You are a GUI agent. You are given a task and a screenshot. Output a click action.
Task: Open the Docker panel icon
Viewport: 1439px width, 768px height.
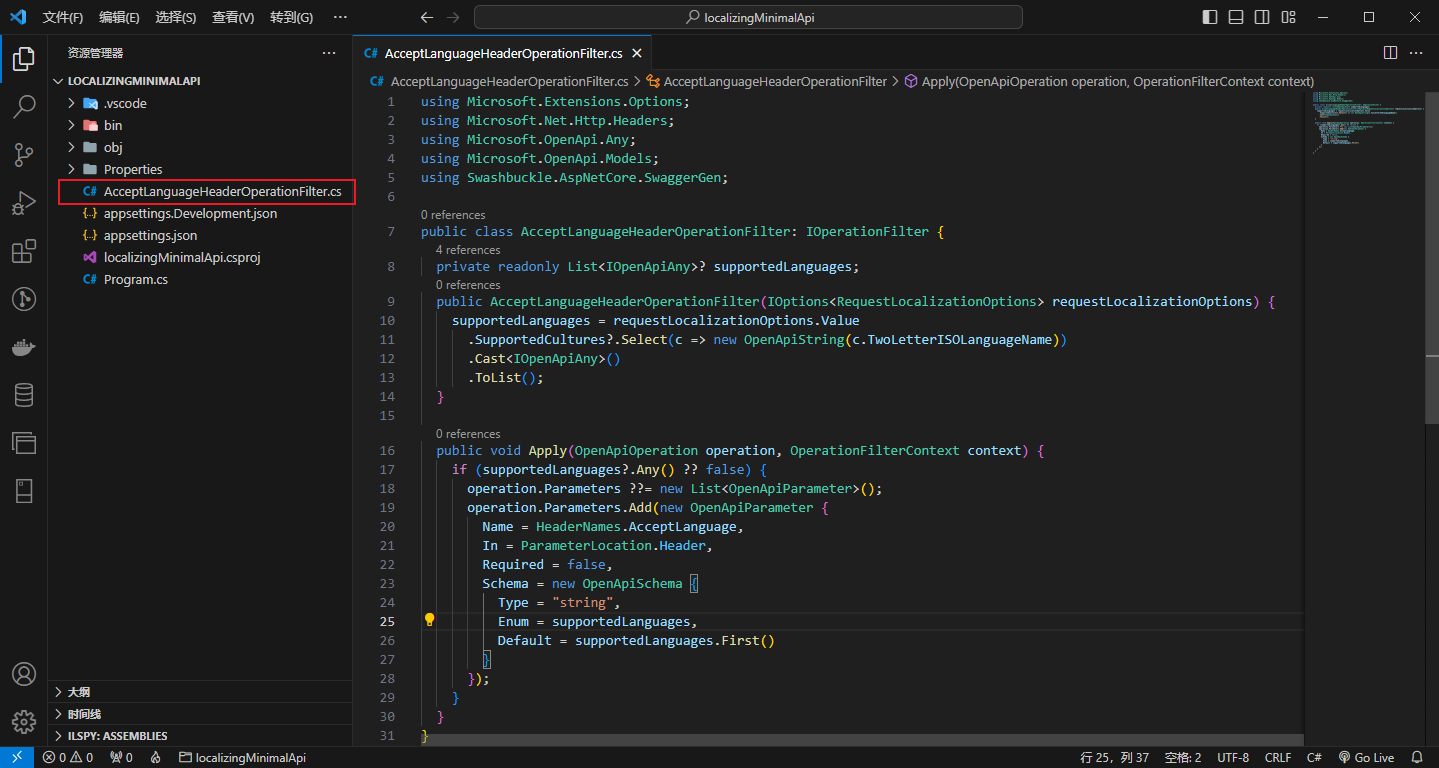[x=24, y=347]
